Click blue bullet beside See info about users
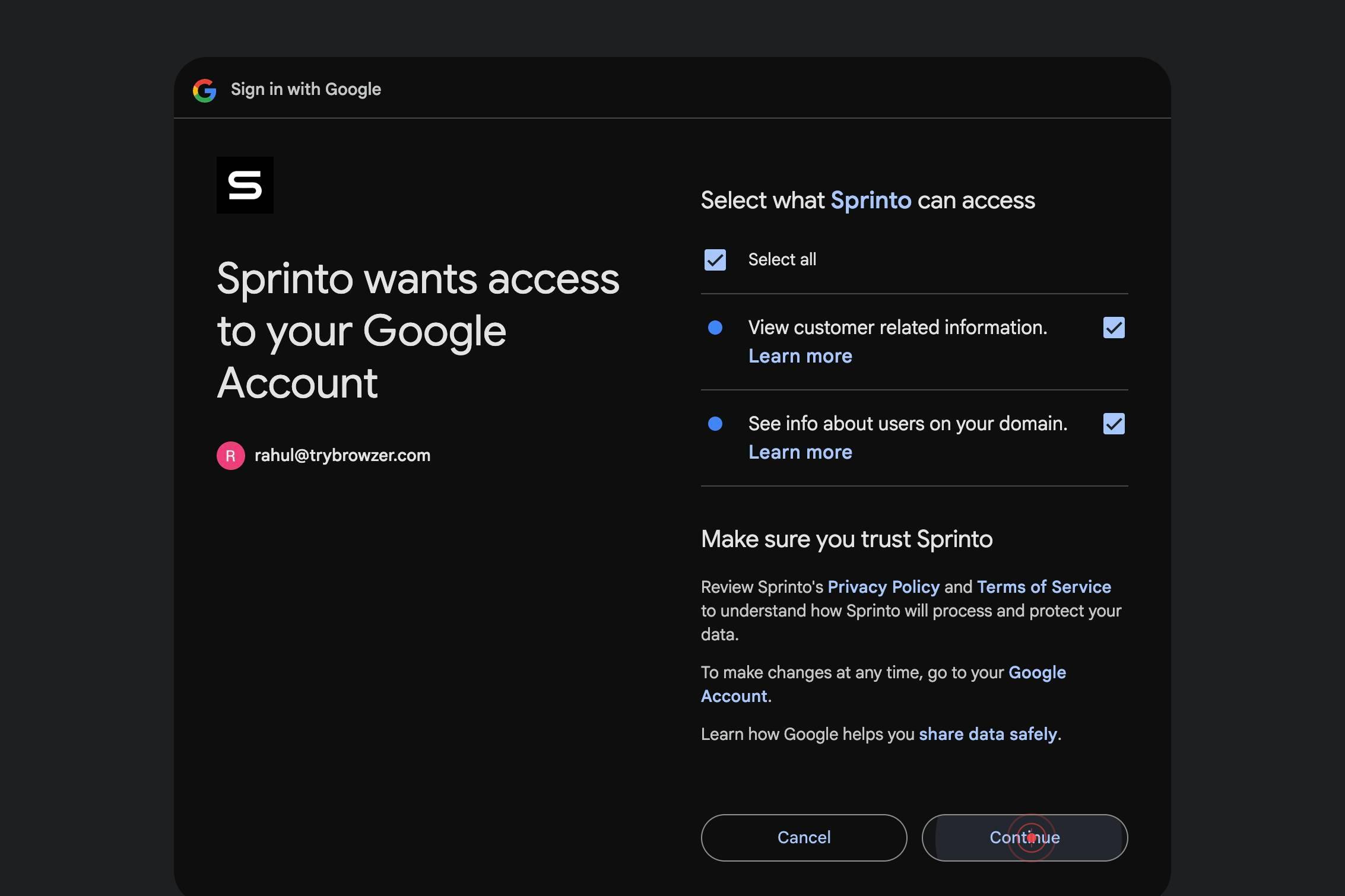This screenshot has height=896, width=1345. [x=715, y=424]
